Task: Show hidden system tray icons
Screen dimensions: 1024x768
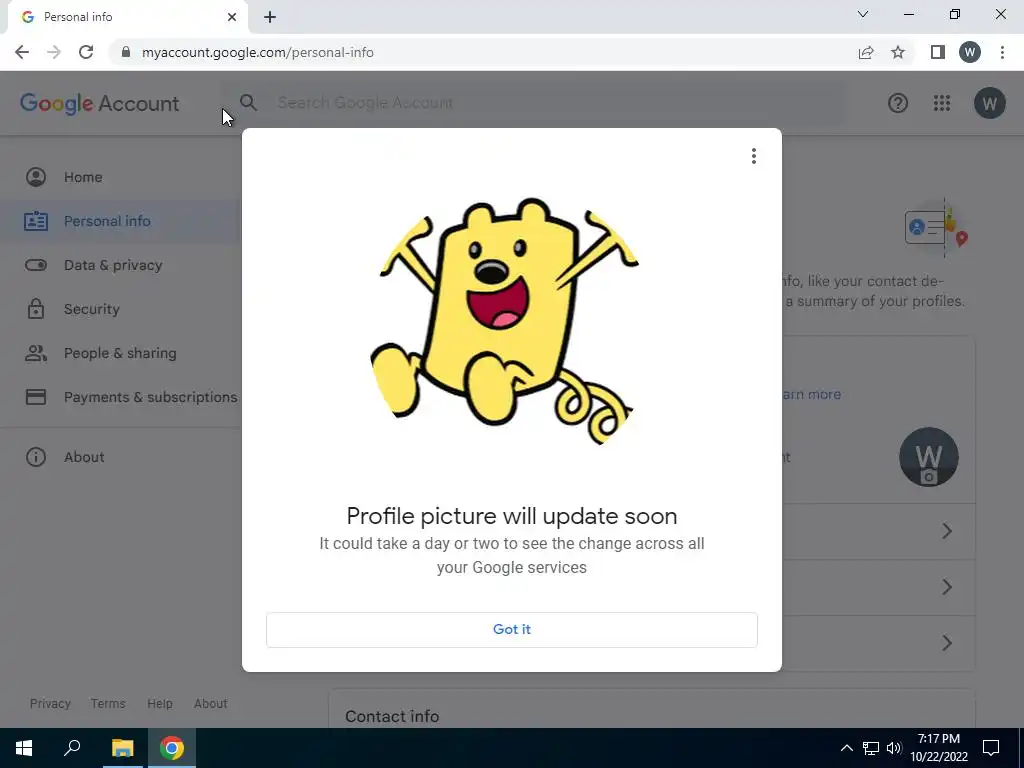Action: (x=846, y=748)
